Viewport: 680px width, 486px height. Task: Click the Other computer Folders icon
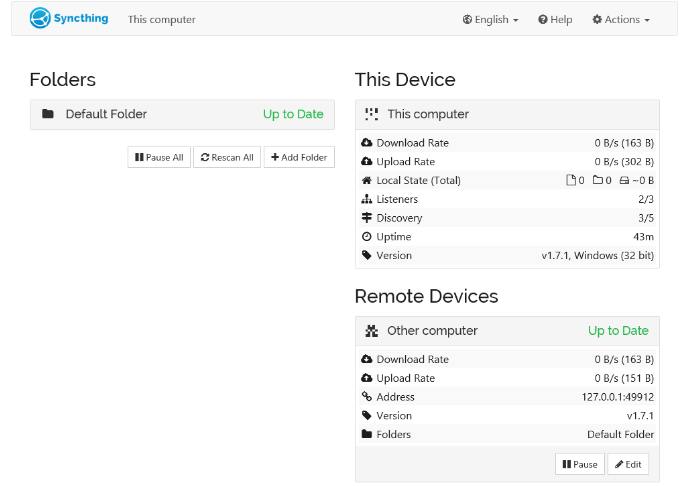tap(367, 434)
